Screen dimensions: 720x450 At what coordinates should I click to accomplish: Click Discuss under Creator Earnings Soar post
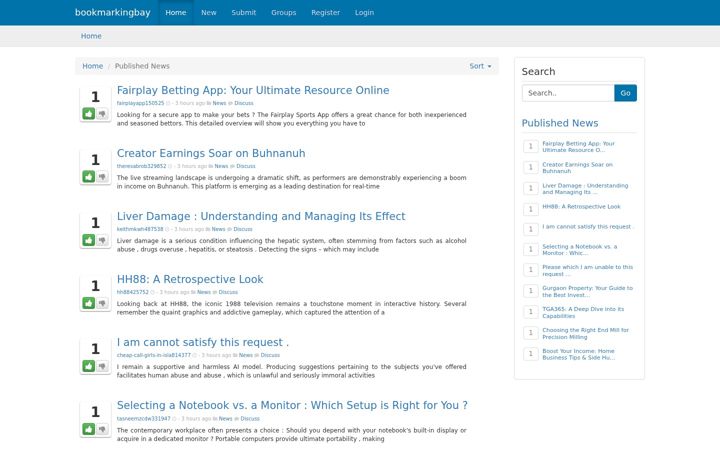246,166
